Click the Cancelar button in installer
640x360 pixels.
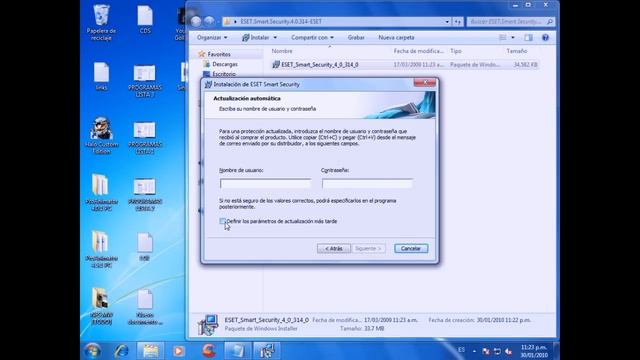[411, 248]
